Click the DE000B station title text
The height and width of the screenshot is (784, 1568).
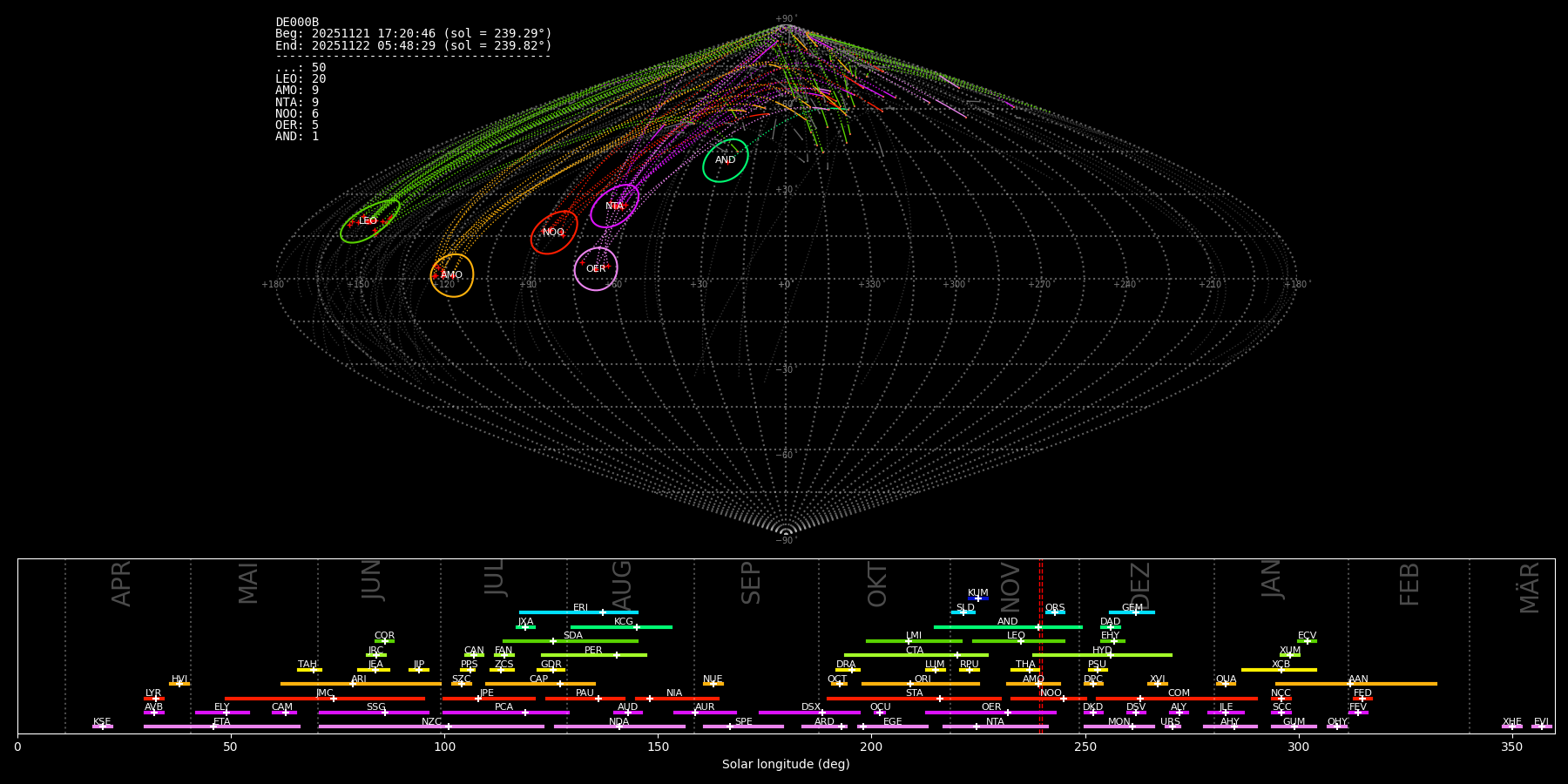(297, 23)
